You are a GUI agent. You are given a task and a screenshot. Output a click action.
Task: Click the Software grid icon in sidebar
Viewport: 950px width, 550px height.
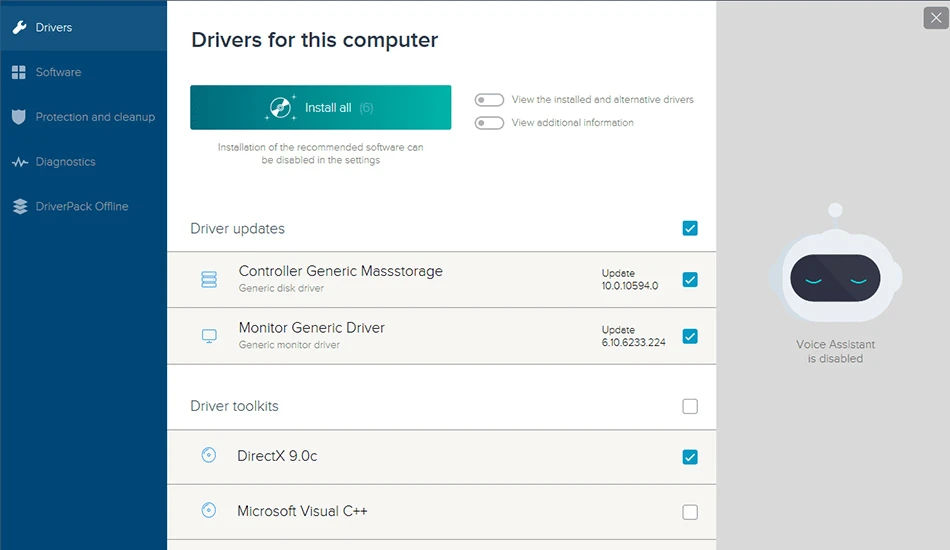(x=19, y=72)
